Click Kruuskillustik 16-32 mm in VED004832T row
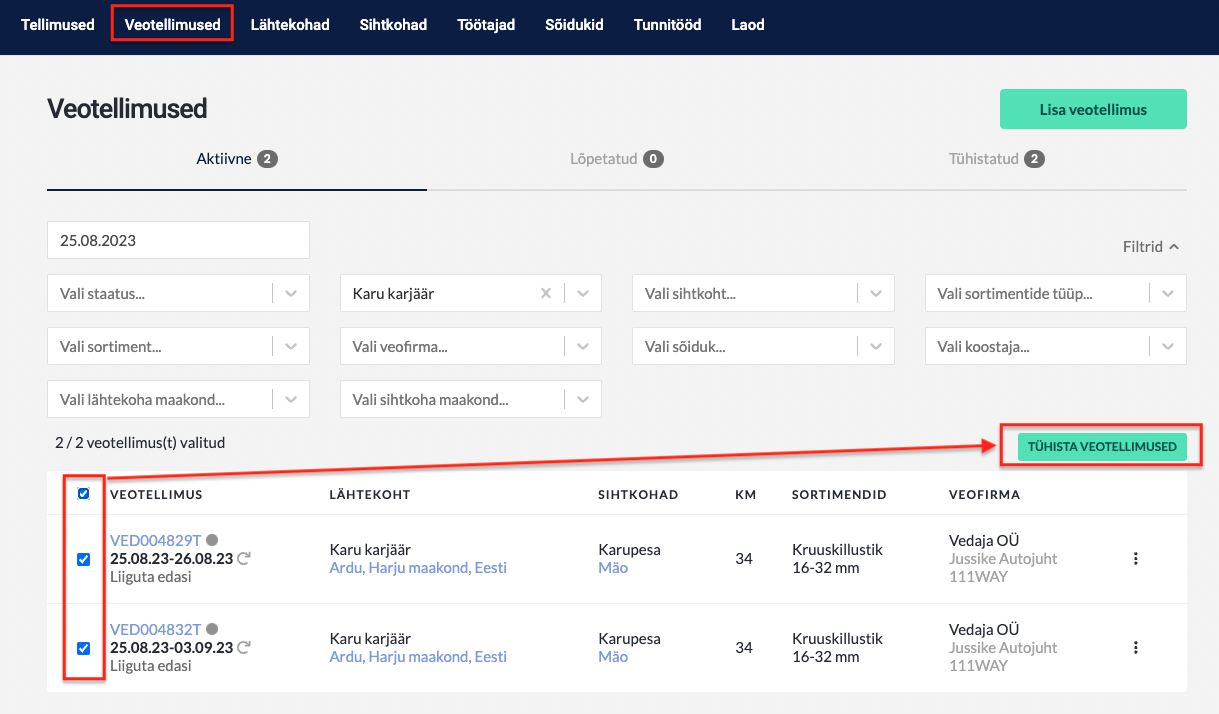 point(838,648)
